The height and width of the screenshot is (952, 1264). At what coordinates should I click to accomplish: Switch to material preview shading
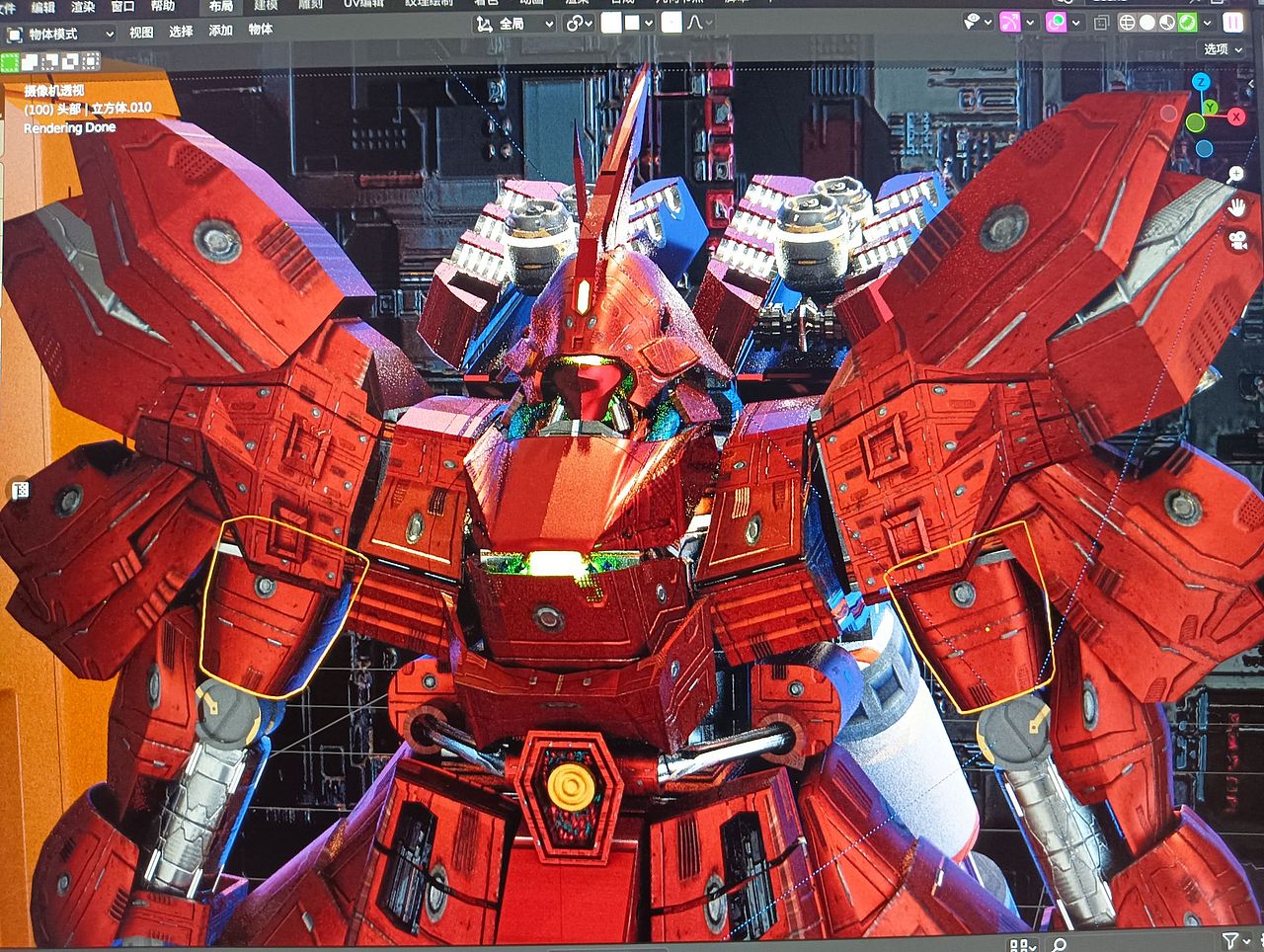[1167, 22]
